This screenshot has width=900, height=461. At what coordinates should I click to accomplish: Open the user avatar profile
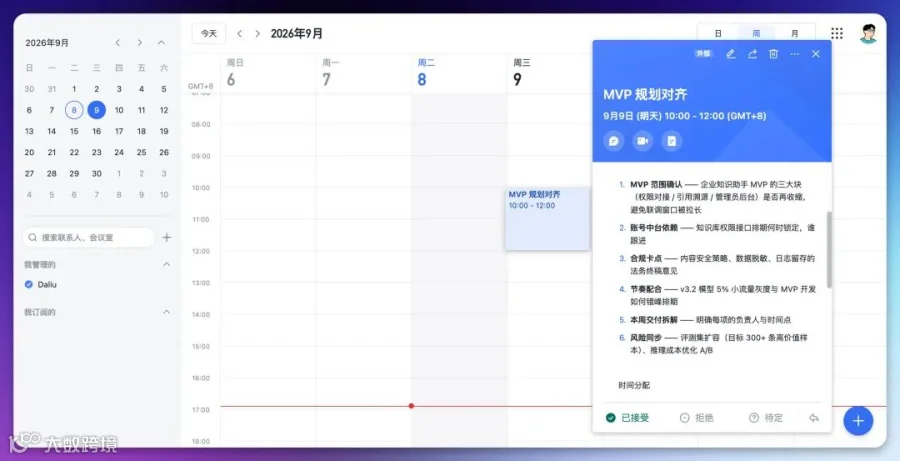tap(868, 33)
